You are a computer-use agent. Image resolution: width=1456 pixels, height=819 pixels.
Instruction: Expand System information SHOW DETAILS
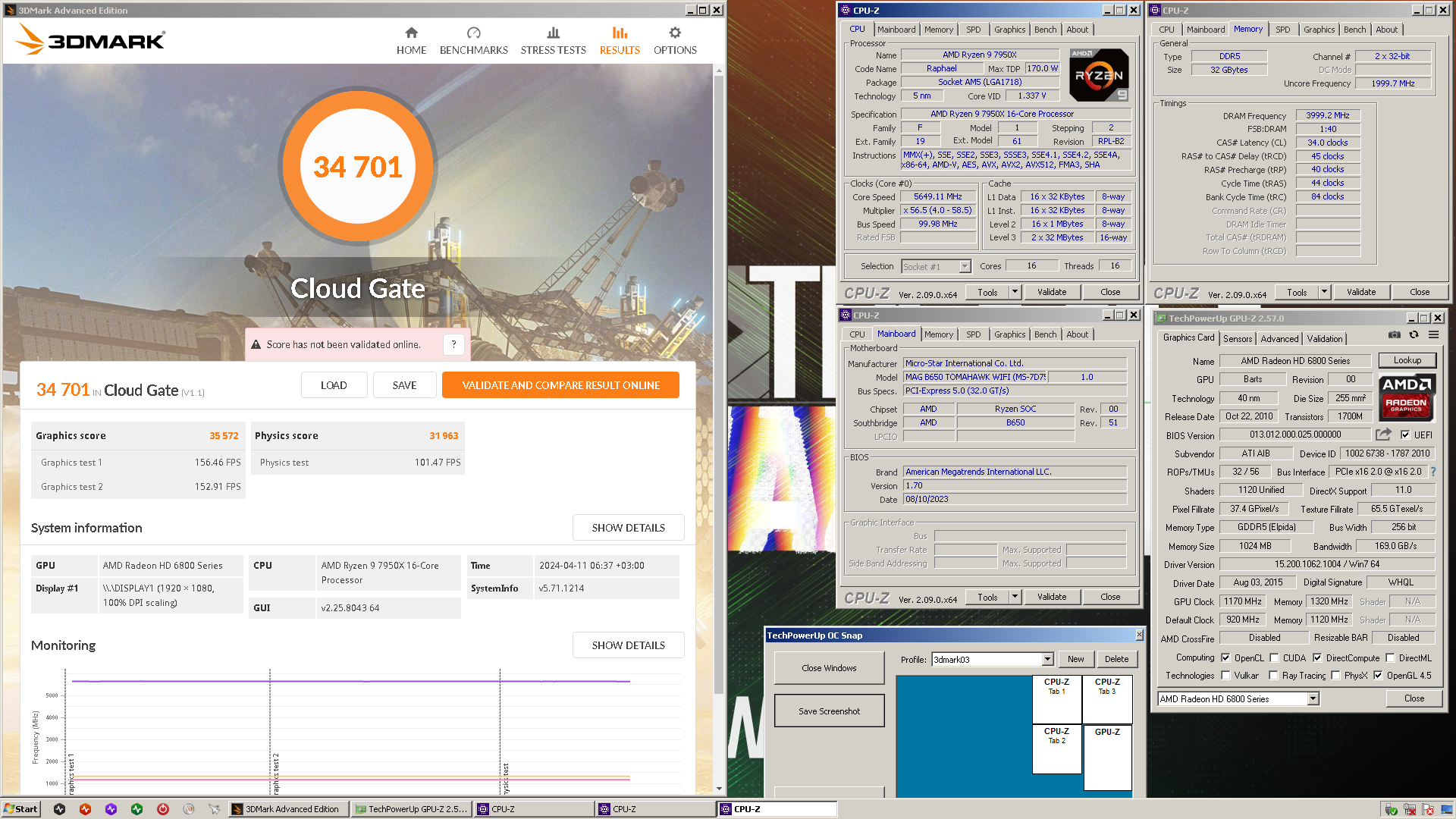[x=628, y=528]
